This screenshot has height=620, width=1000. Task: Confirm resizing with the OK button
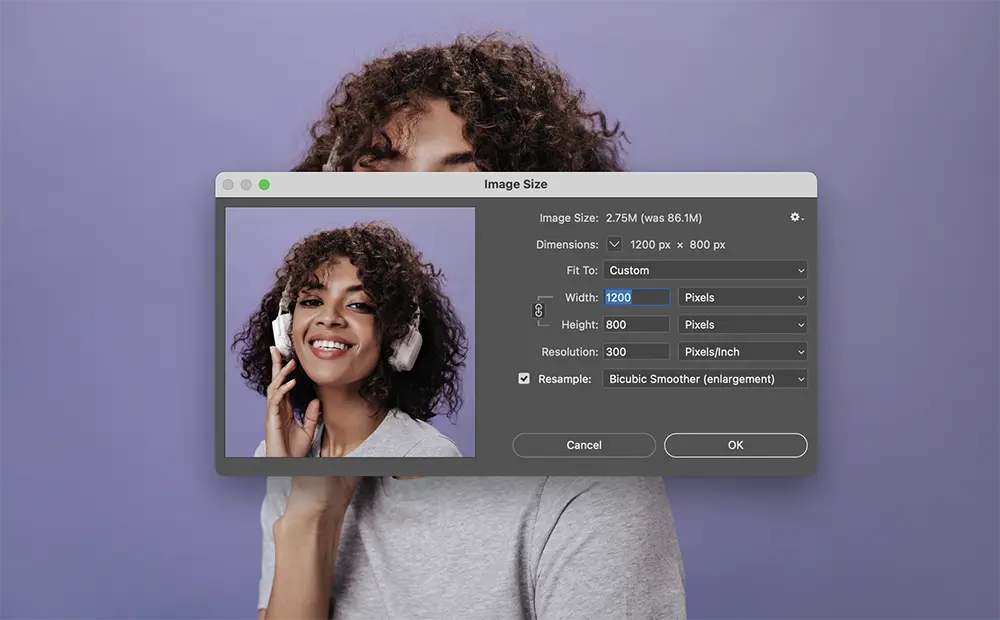[x=735, y=445]
